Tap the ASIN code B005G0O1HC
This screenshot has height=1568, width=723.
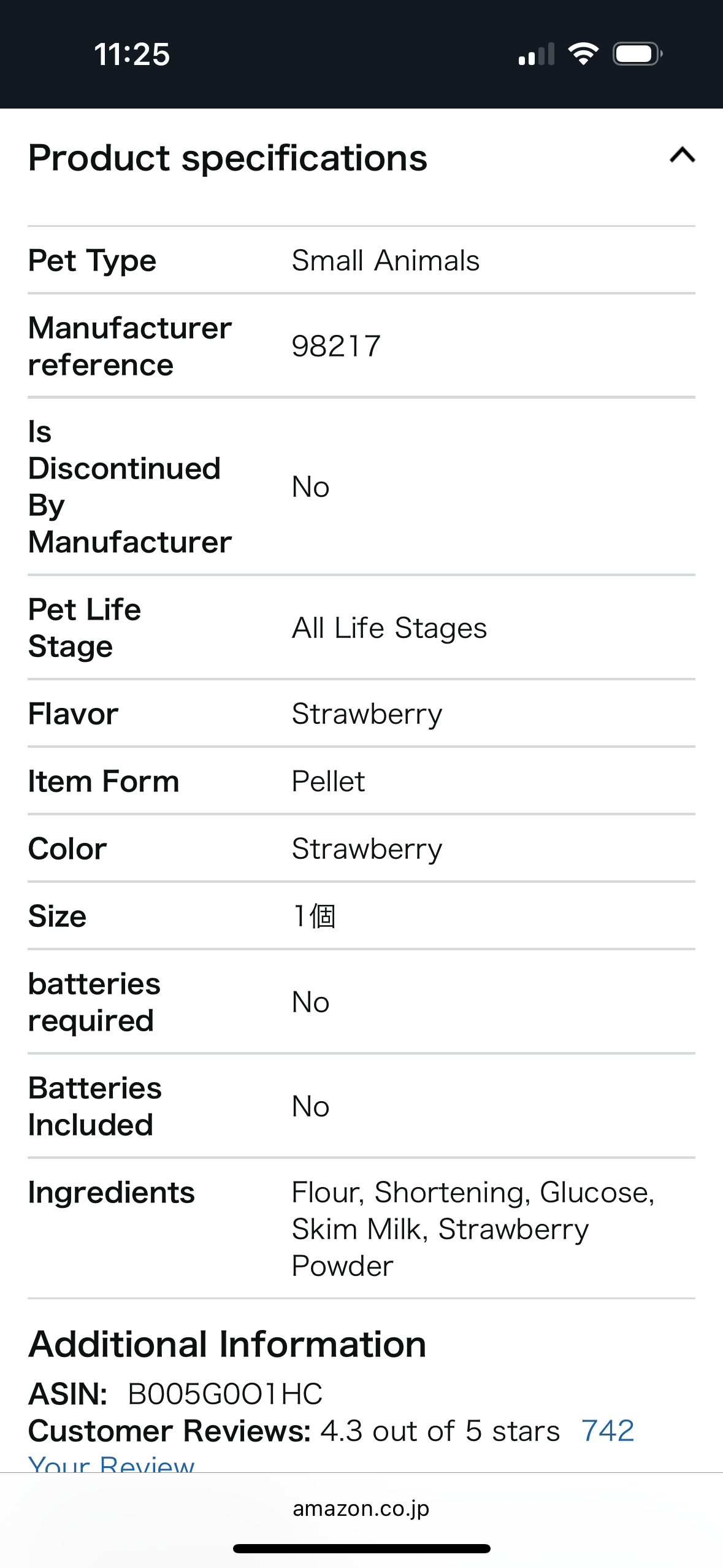pos(225,1394)
